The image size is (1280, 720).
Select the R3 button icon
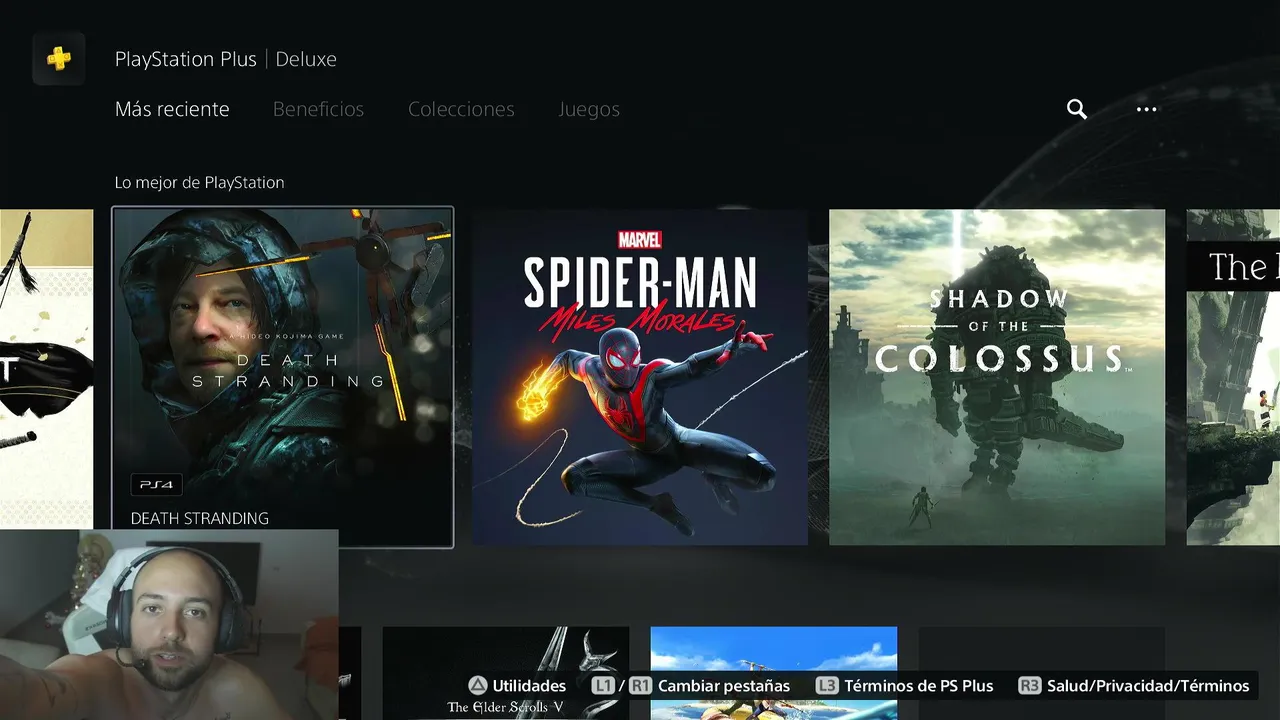coord(1029,686)
